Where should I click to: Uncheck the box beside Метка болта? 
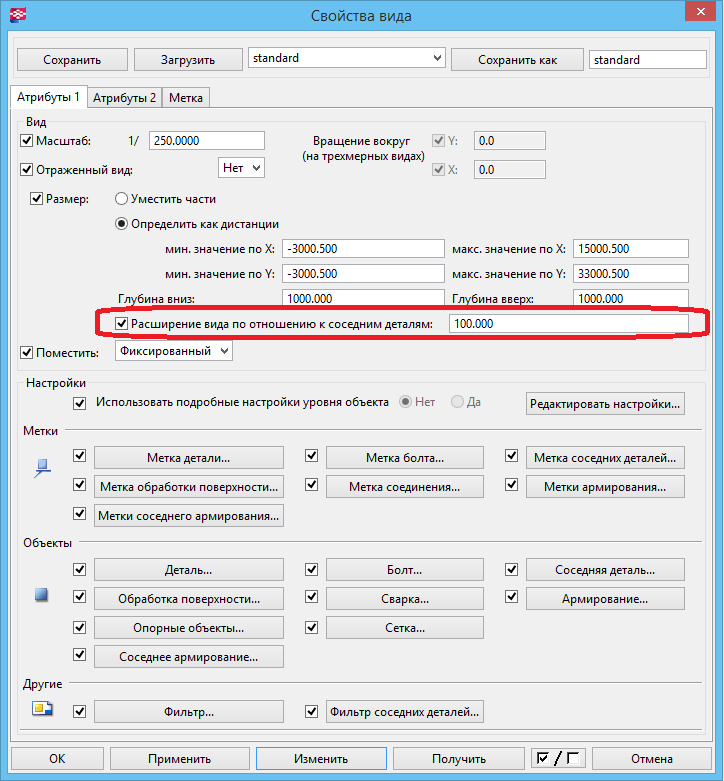click(312, 456)
